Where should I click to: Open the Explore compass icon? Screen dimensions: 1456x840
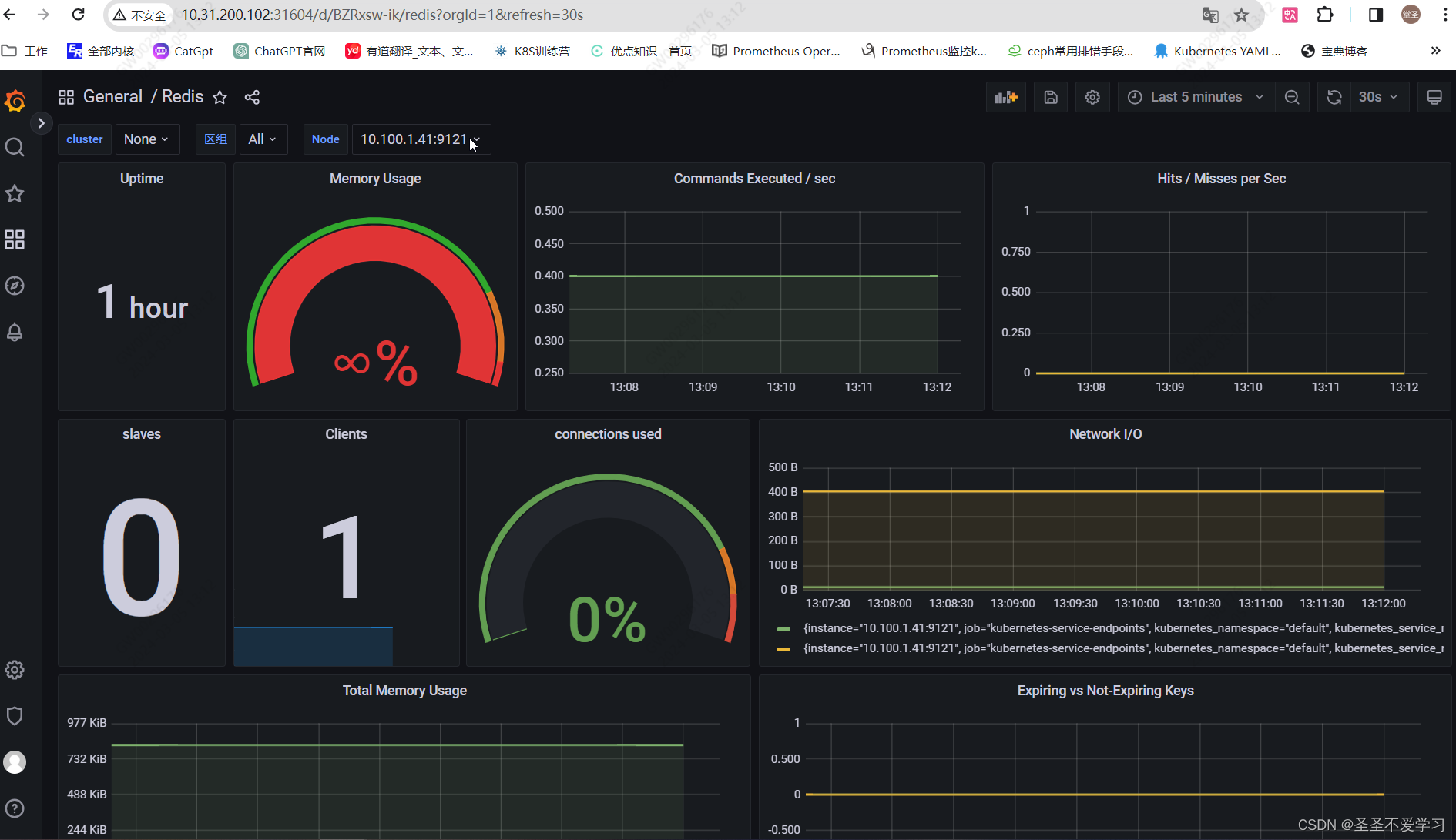[x=15, y=286]
